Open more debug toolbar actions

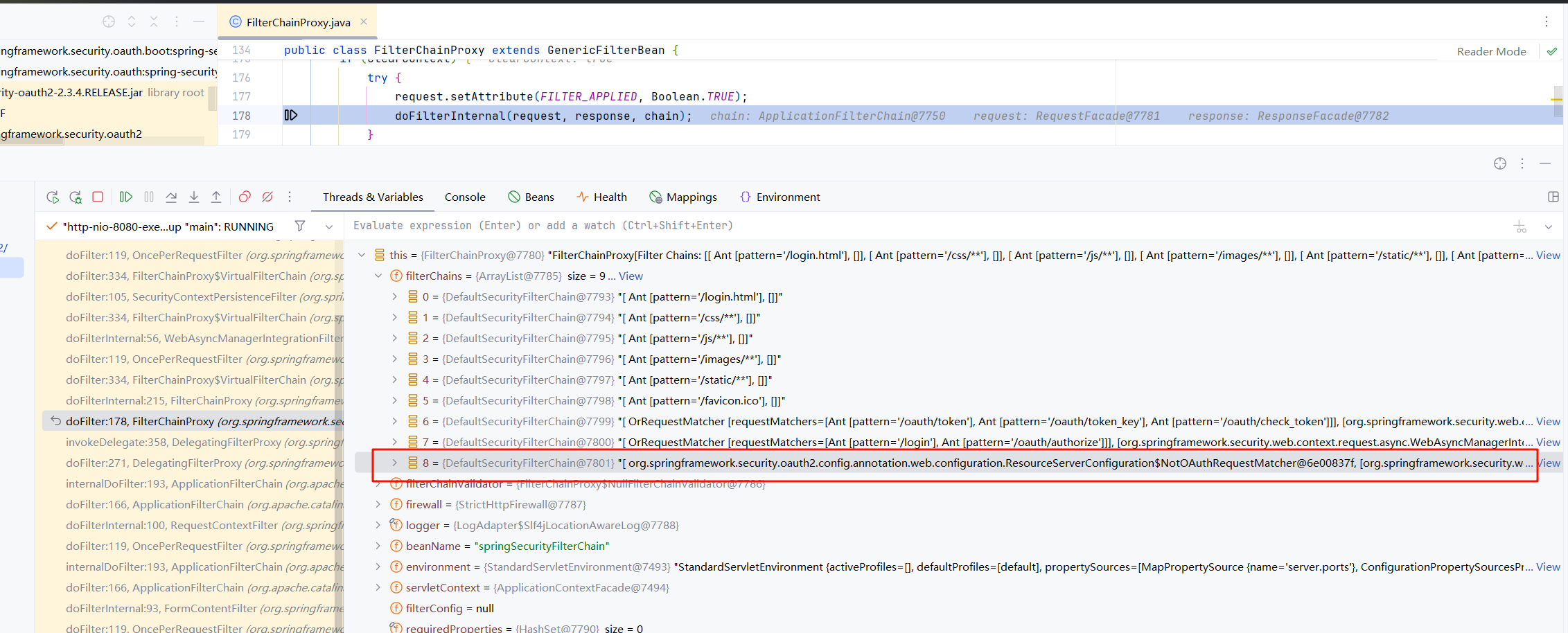(290, 197)
